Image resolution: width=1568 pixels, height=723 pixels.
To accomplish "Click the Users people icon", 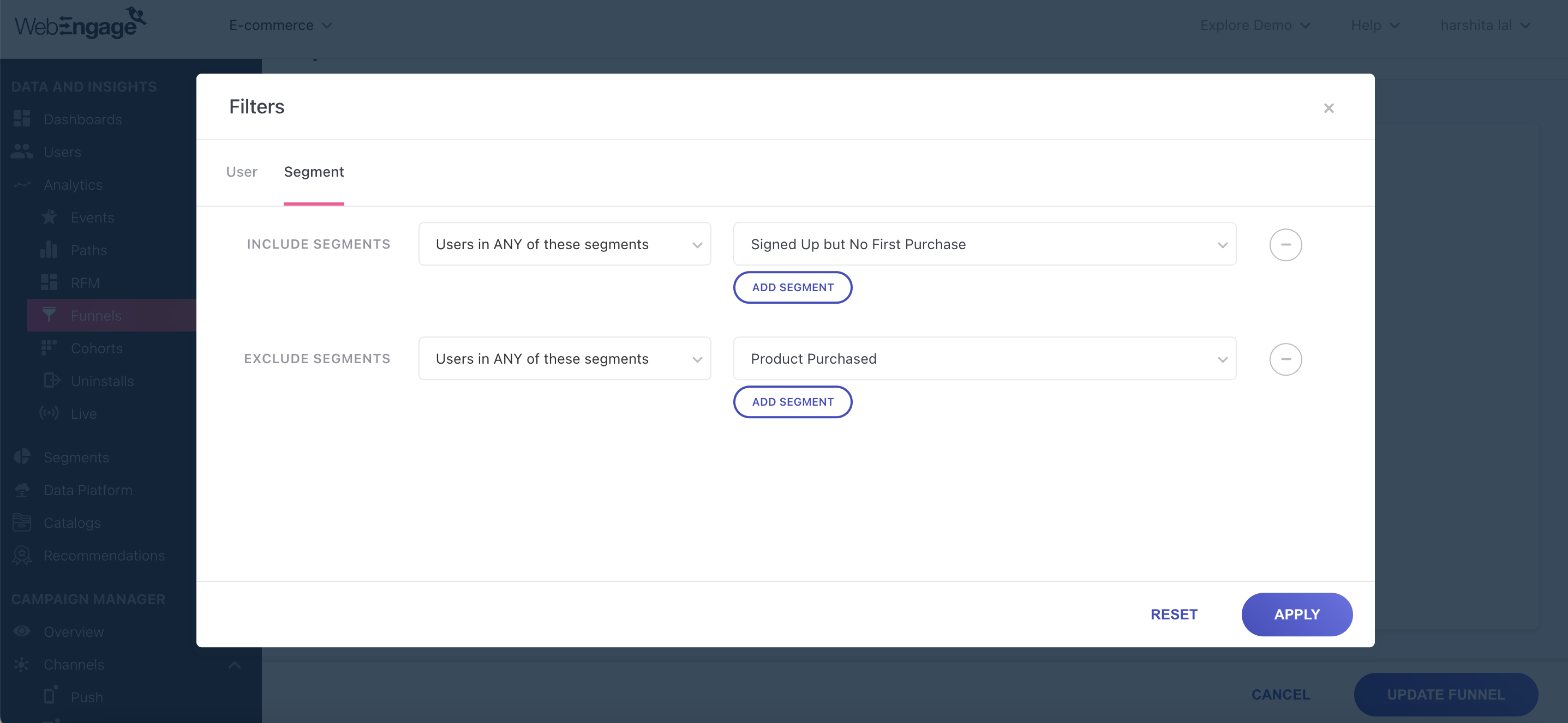I will pyautogui.click(x=22, y=152).
